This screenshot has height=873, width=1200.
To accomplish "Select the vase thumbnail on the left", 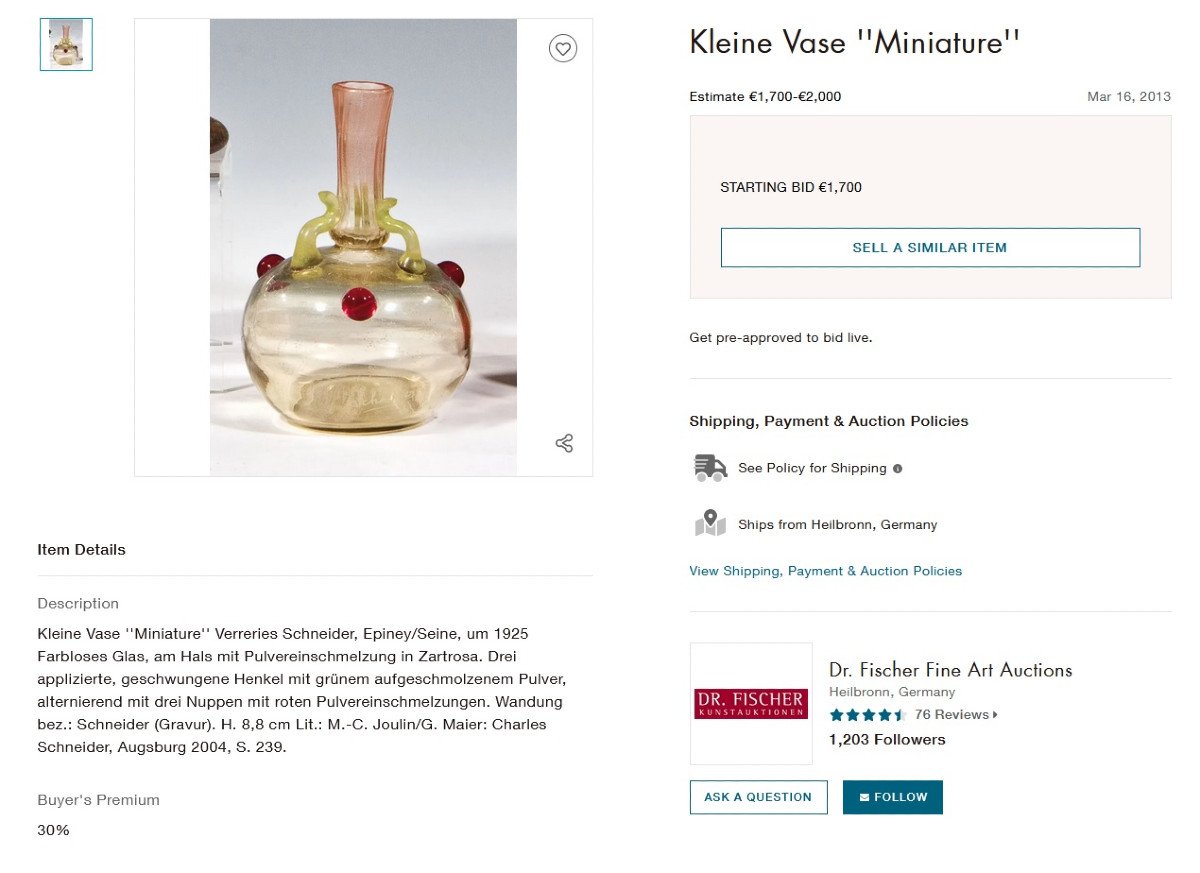I will pos(65,44).
